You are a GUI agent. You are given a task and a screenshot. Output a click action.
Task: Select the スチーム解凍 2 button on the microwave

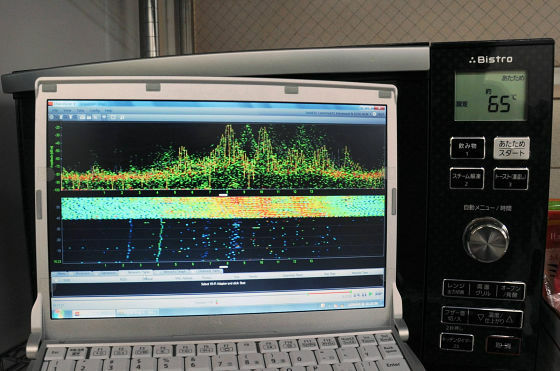pos(467,178)
